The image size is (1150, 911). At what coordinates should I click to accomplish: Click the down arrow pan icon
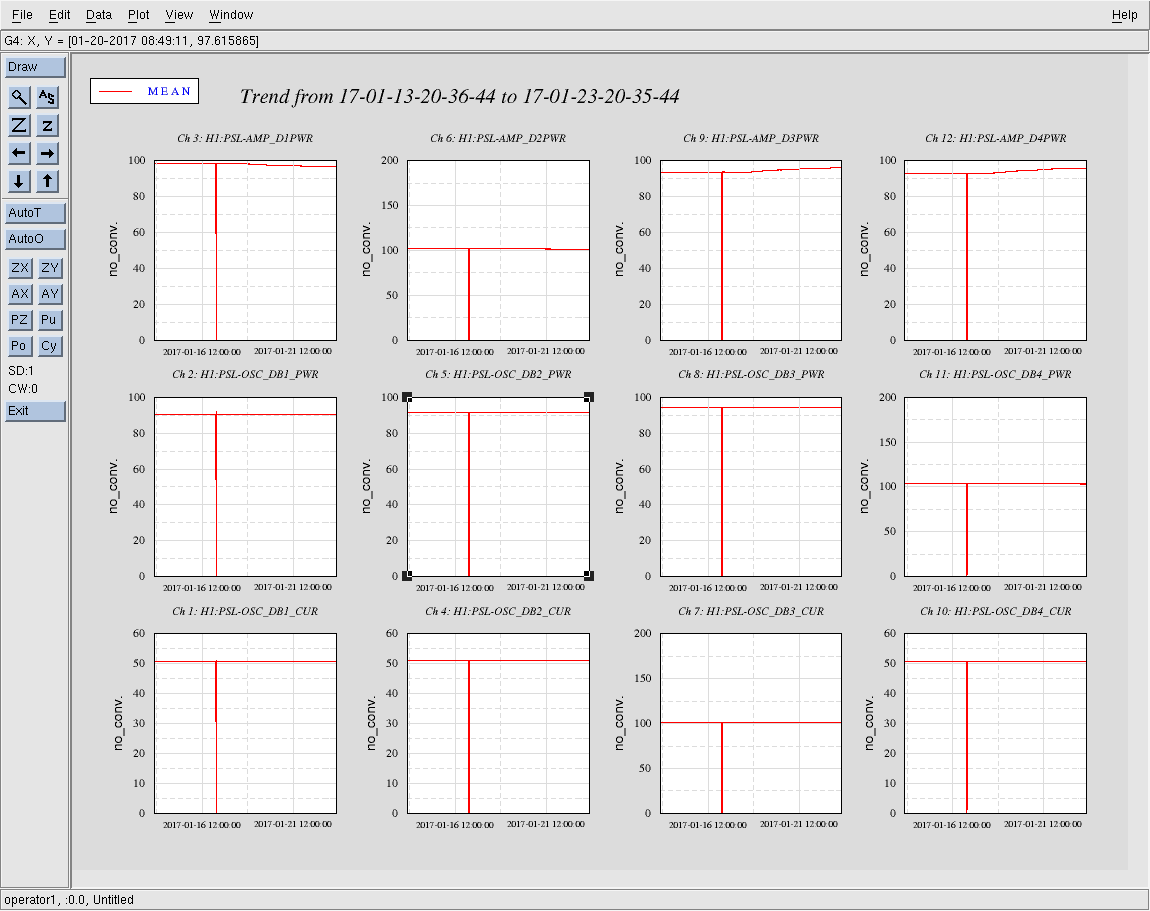pyautogui.click(x=19, y=181)
